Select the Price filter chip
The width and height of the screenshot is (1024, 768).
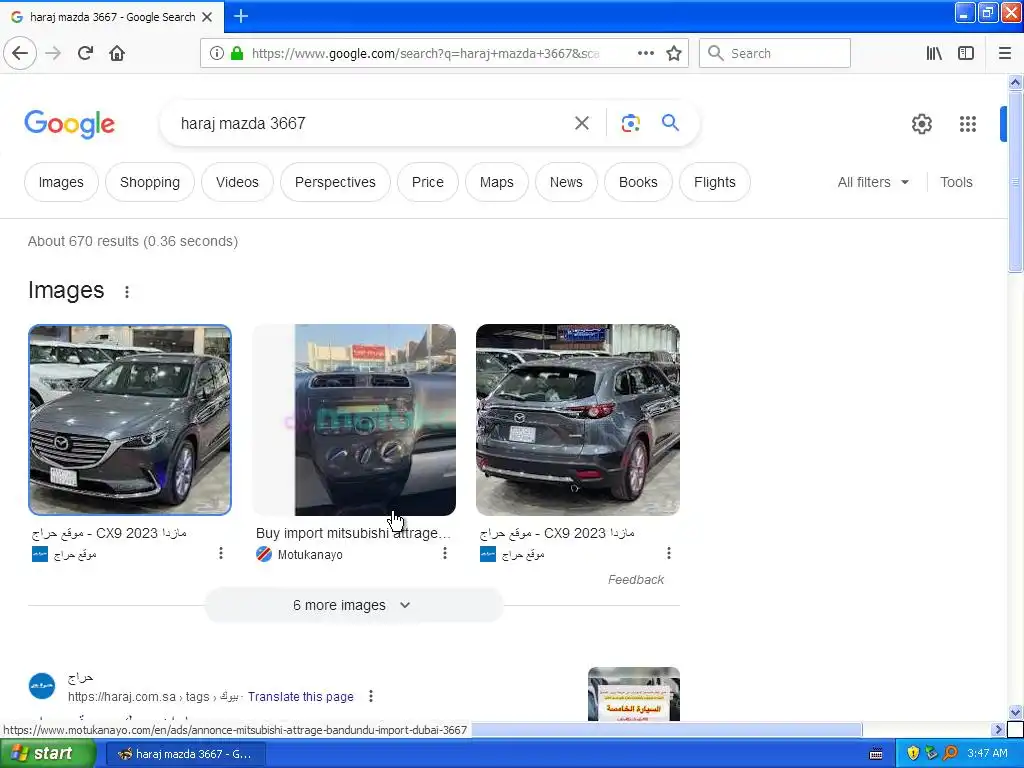(x=428, y=182)
